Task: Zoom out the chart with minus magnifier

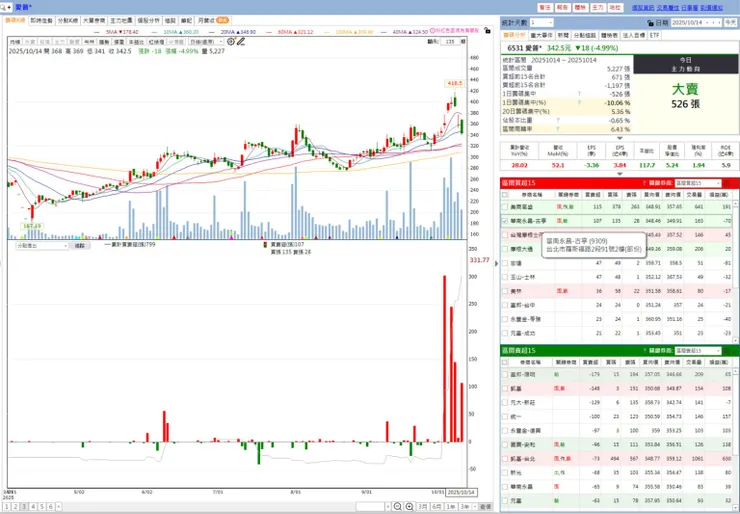Action: (x=397, y=506)
